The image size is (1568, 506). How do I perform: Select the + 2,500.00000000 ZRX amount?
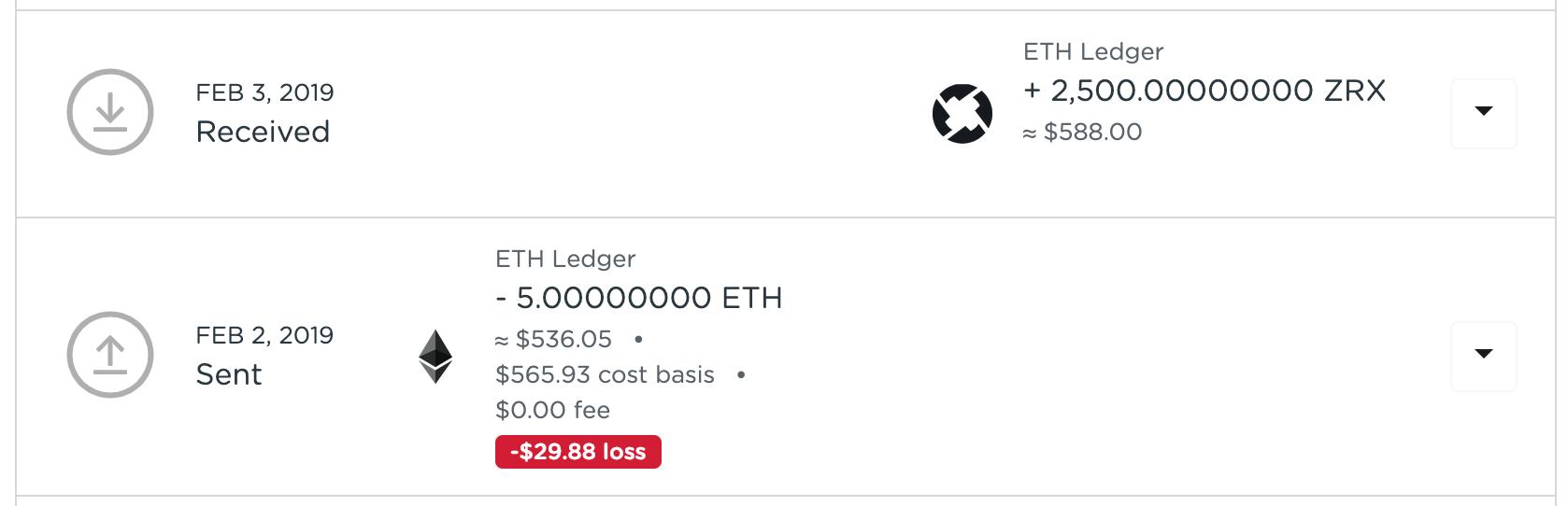1205,91
